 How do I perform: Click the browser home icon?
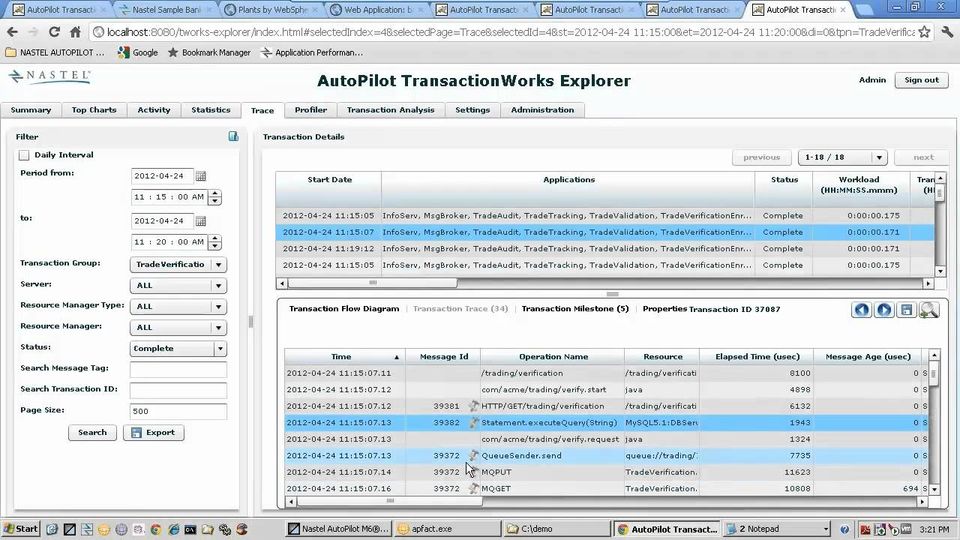coord(75,32)
